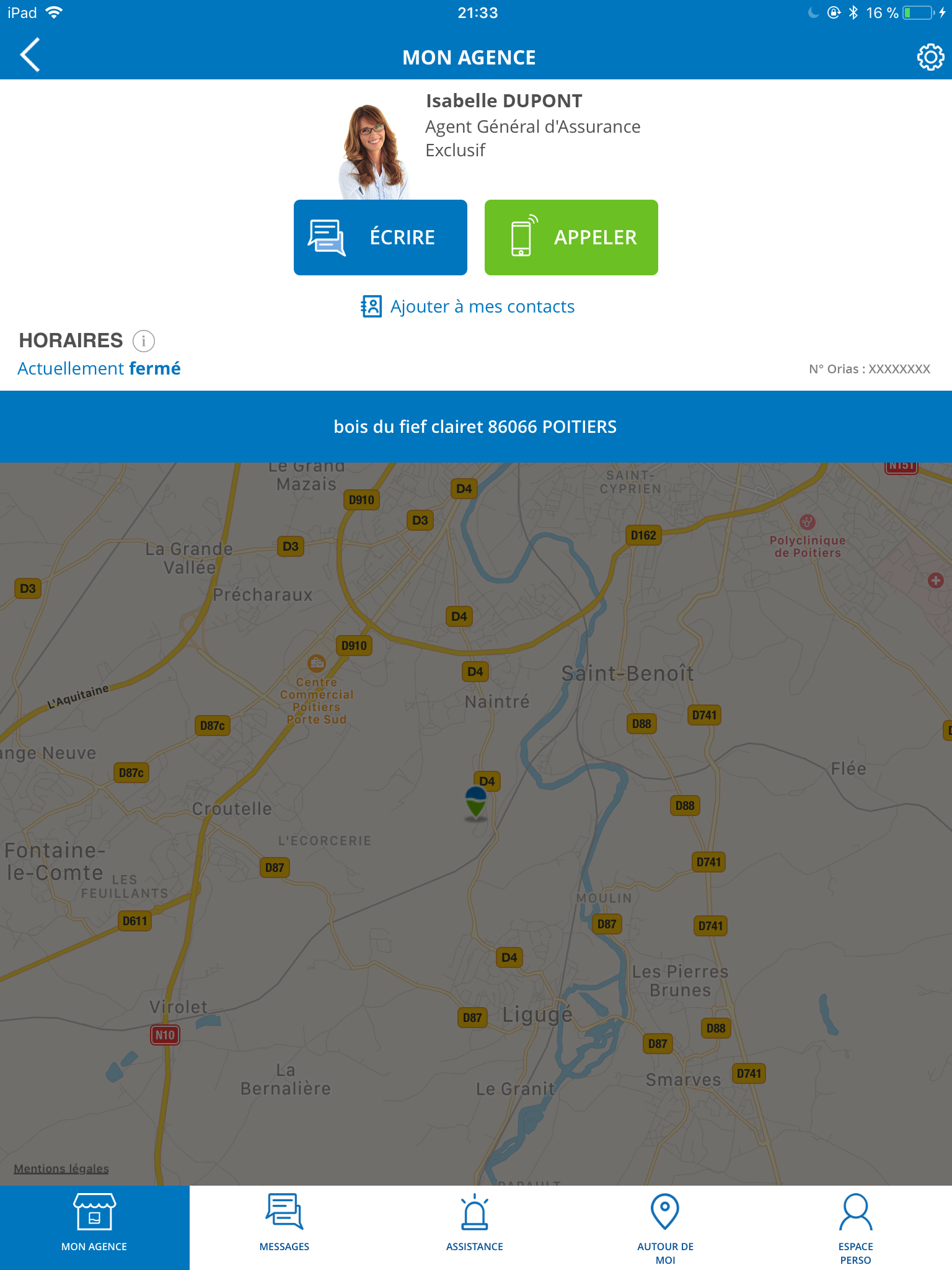
Task: Open the Messages tab
Action: tap(284, 1228)
